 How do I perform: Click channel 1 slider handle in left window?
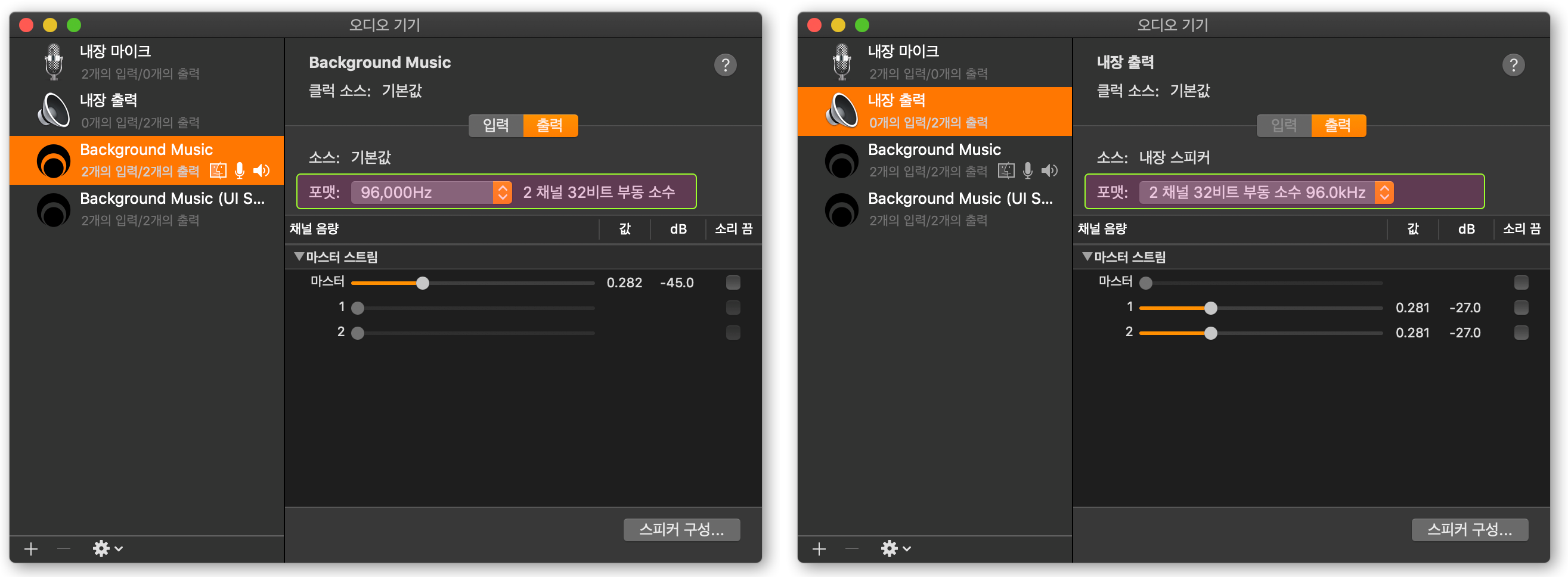pos(358,308)
